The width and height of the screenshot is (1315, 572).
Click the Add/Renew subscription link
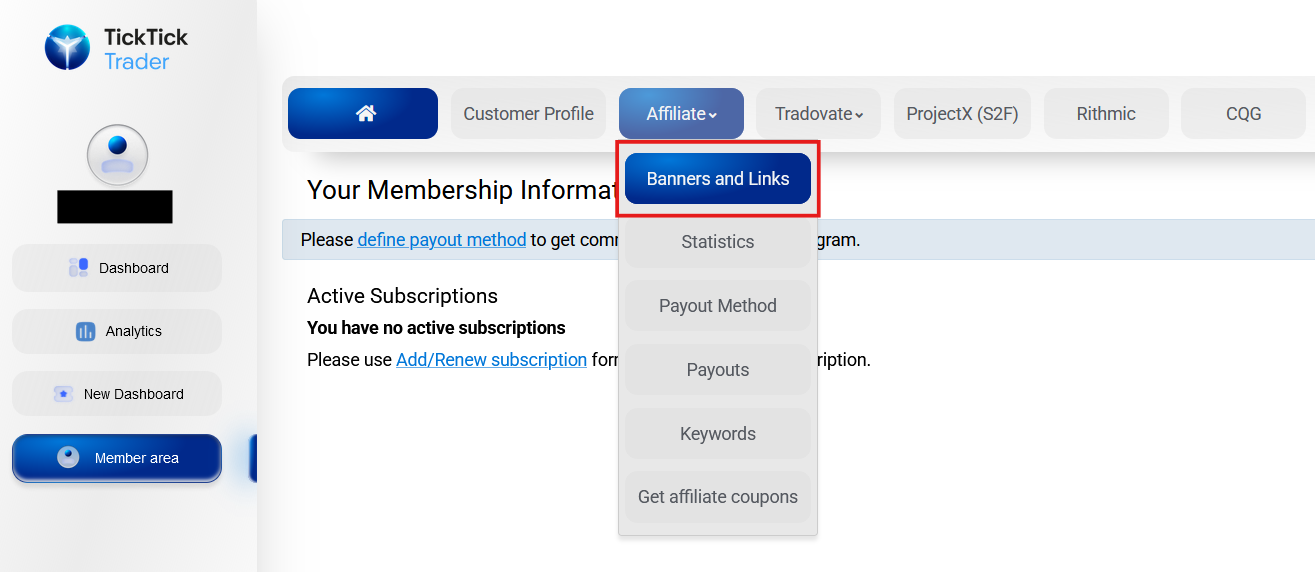[491, 360]
